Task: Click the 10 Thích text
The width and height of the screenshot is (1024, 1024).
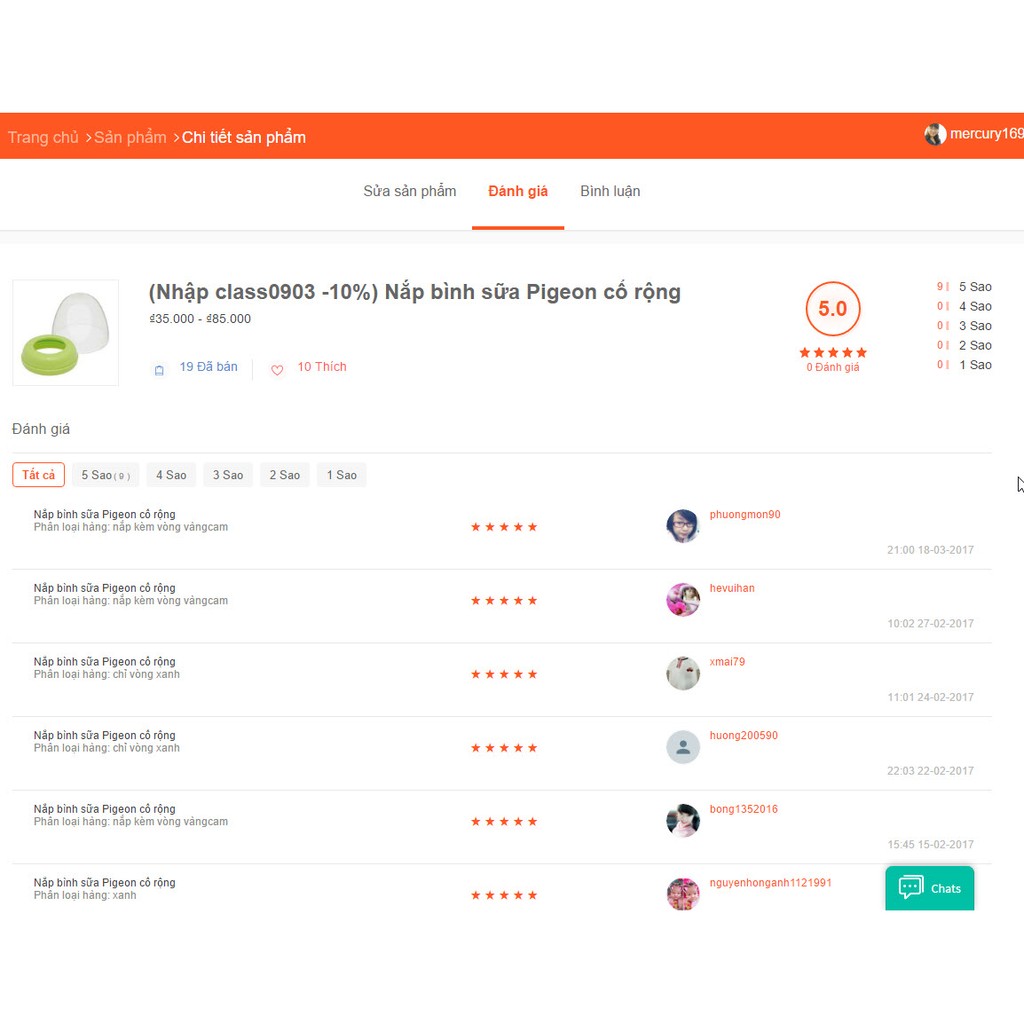Action: pyautogui.click(x=322, y=367)
